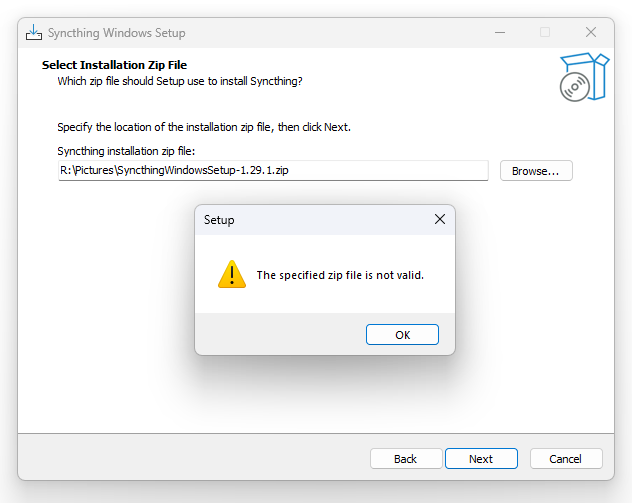Focus the zip file path input field
Screen dimensions: 632x503
272,171
